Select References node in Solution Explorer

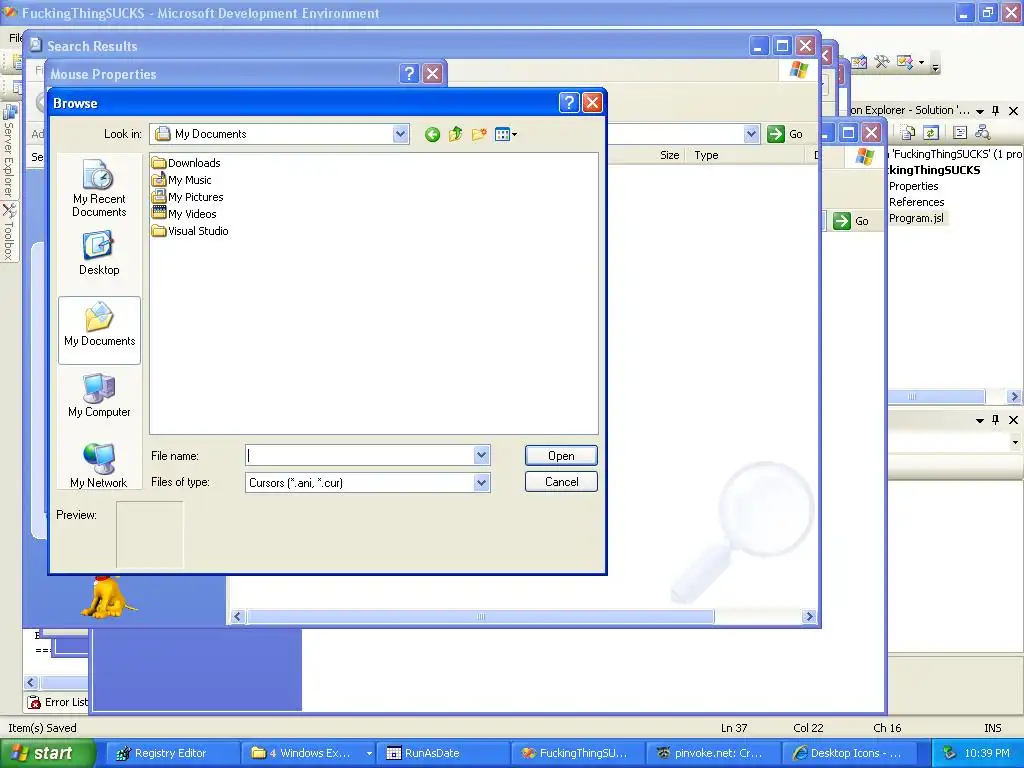[916, 202]
